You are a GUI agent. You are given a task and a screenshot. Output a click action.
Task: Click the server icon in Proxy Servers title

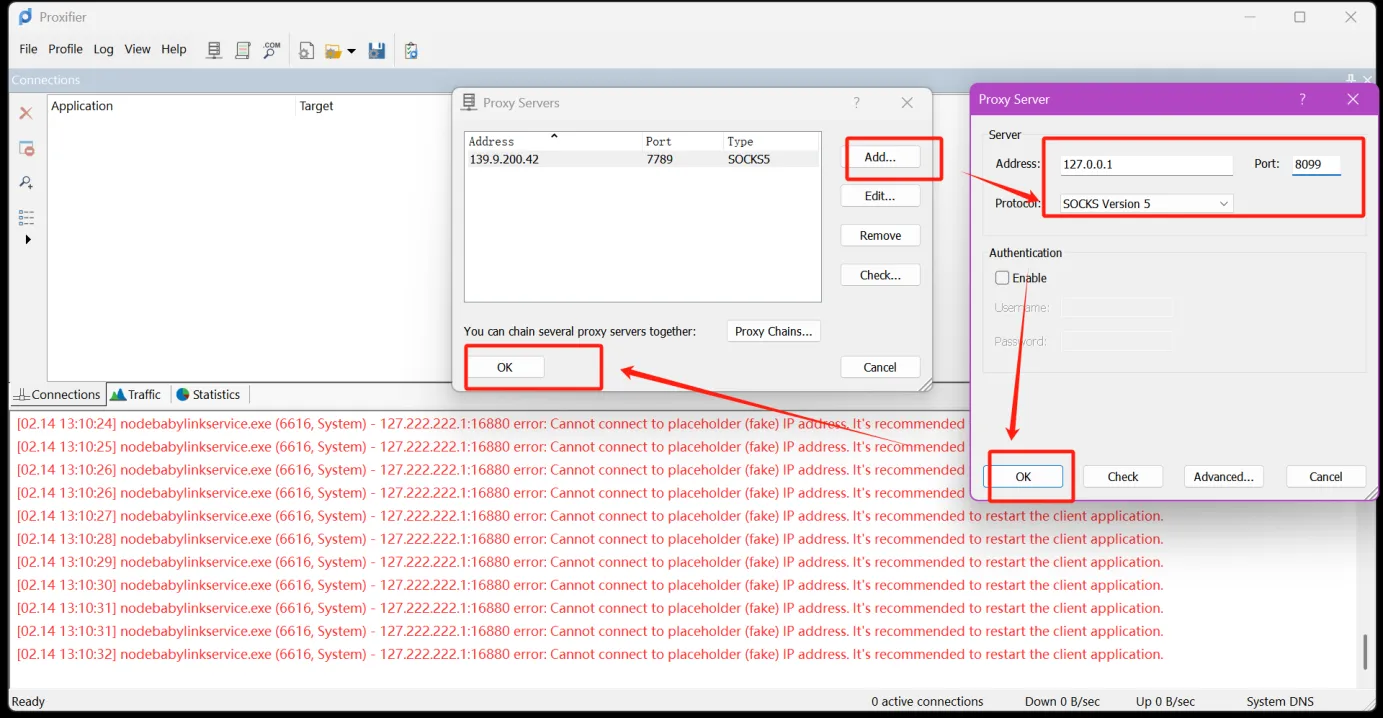(469, 102)
